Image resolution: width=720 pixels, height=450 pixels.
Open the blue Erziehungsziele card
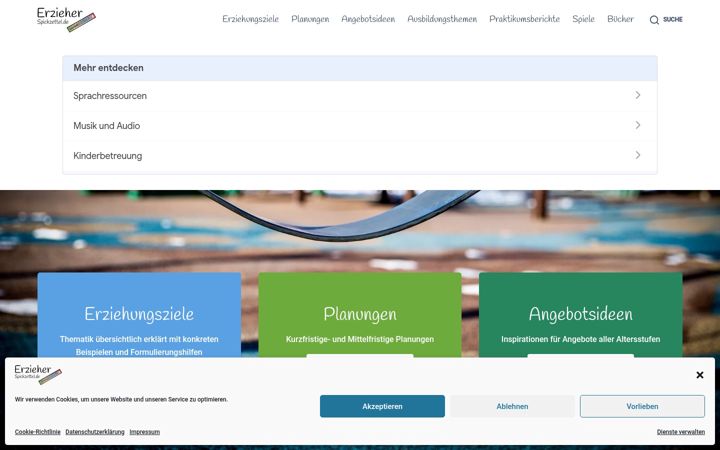(139, 315)
